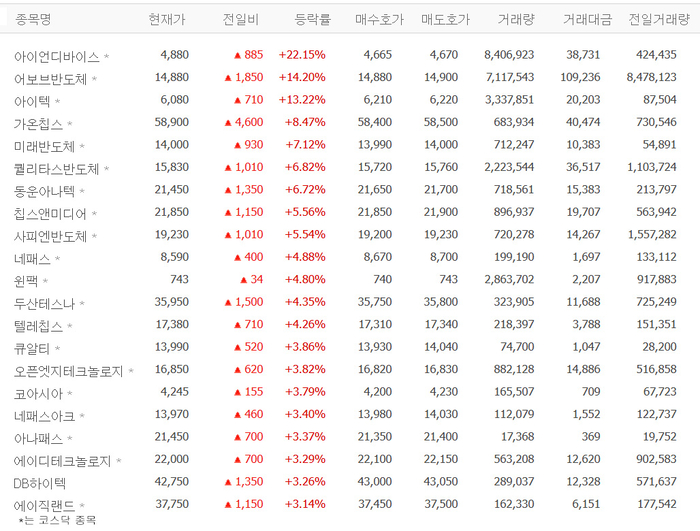Click the 거래대금 column header

(587, 19)
